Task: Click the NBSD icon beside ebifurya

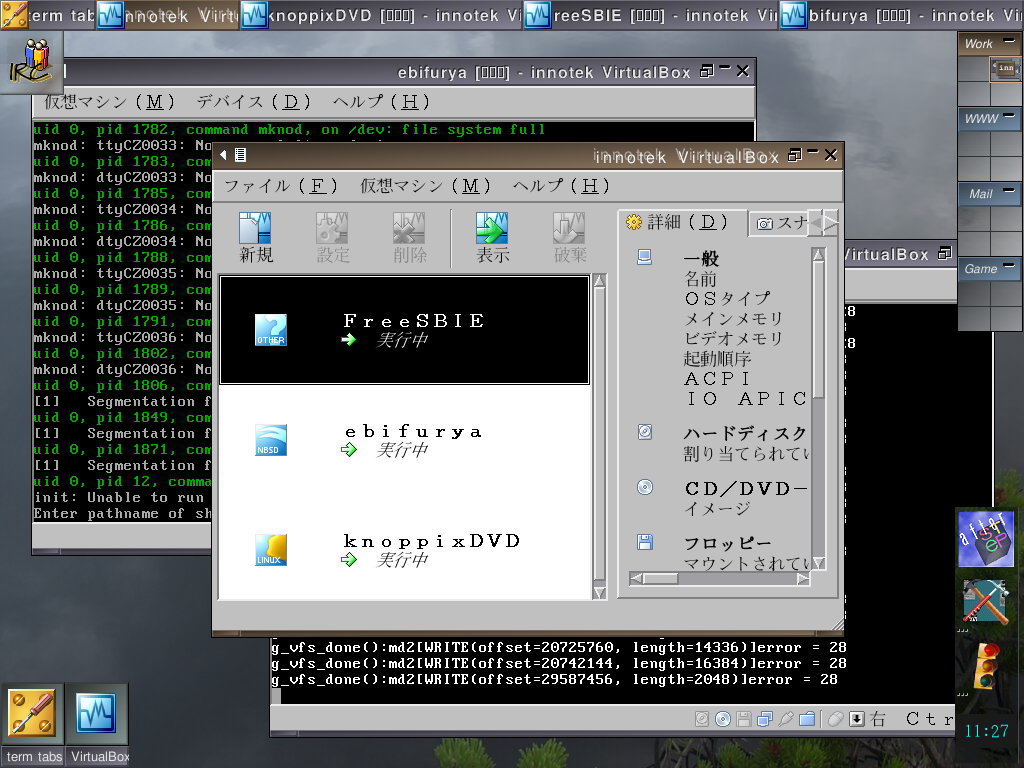Action: (271, 440)
